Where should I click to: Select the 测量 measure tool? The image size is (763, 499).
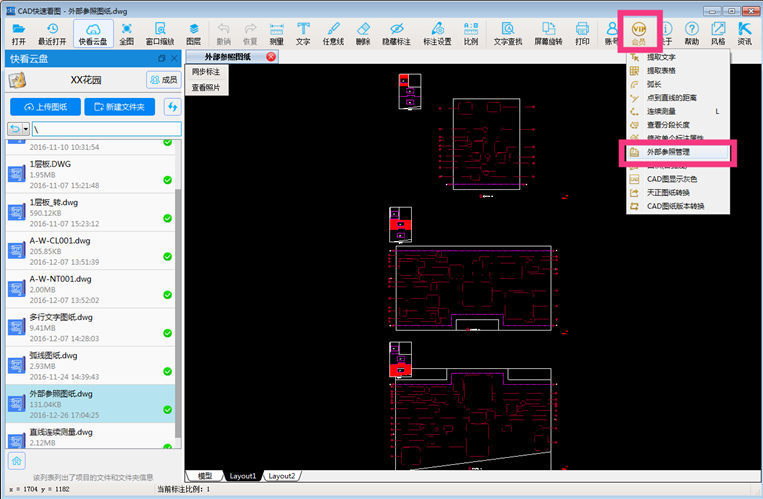(x=276, y=34)
